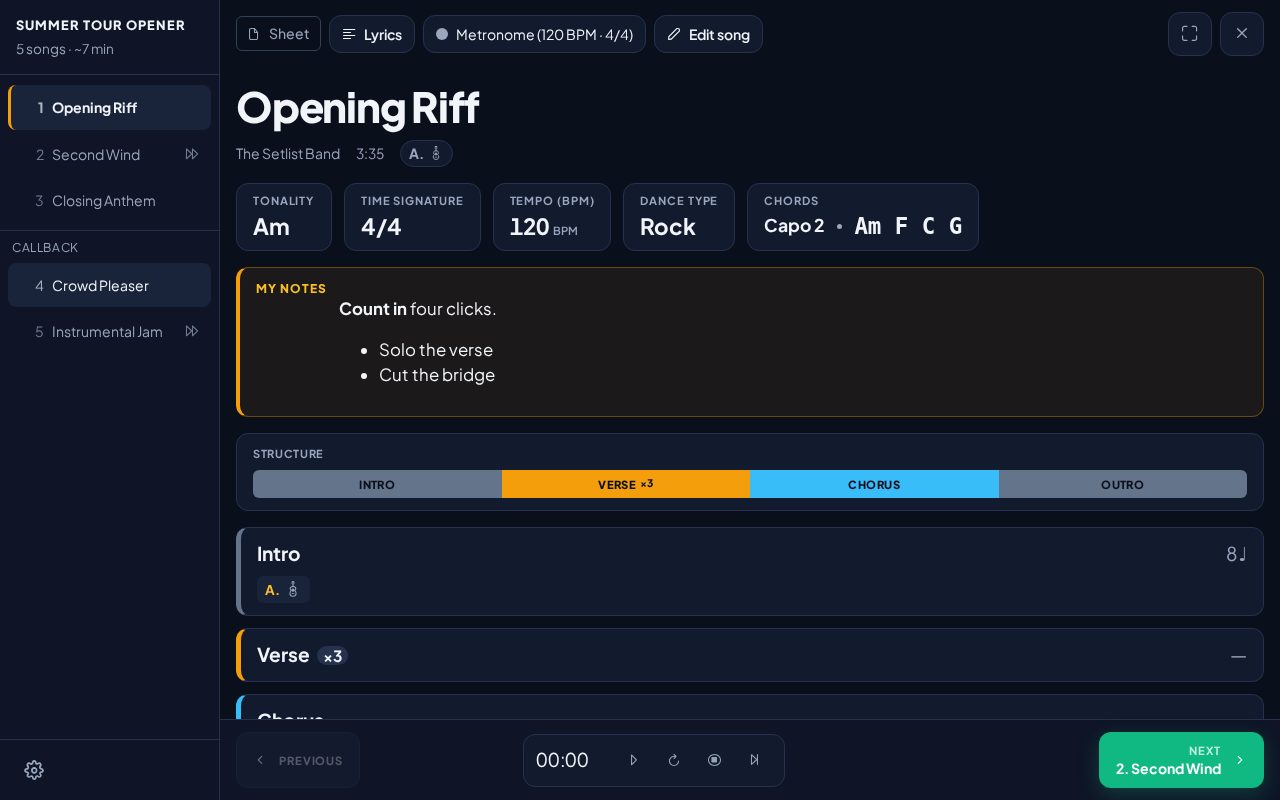Click the dash icon on Verse row

[x=1238, y=656]
